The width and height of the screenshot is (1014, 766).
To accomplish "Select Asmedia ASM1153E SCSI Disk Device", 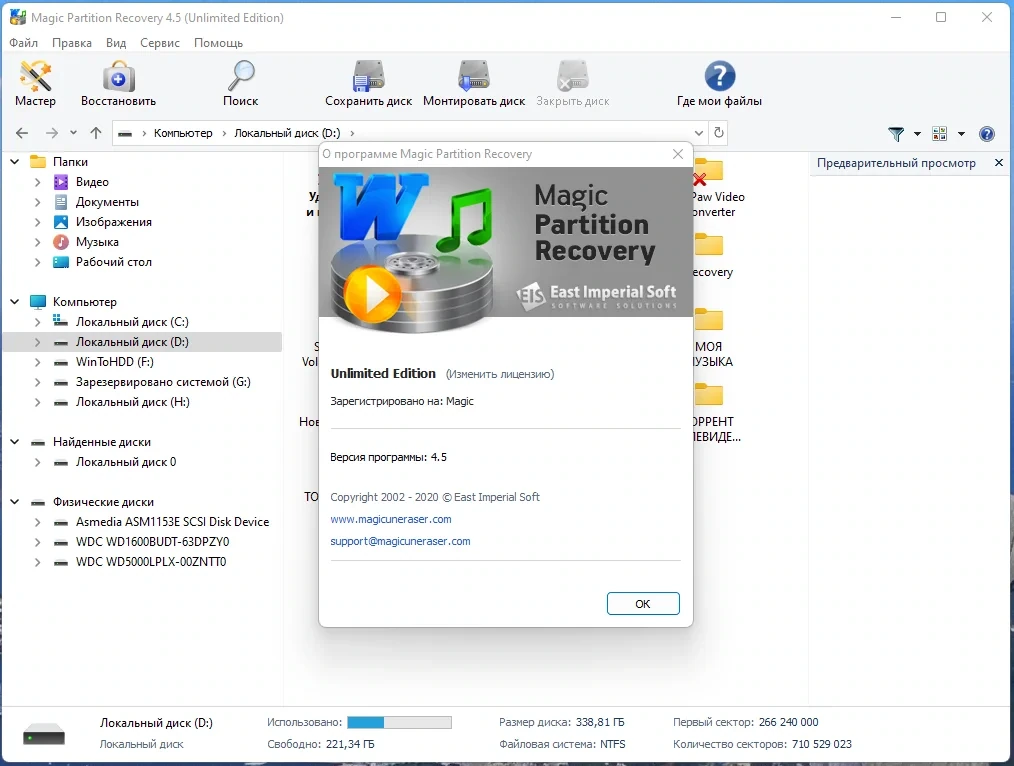I will coord(172,522).
